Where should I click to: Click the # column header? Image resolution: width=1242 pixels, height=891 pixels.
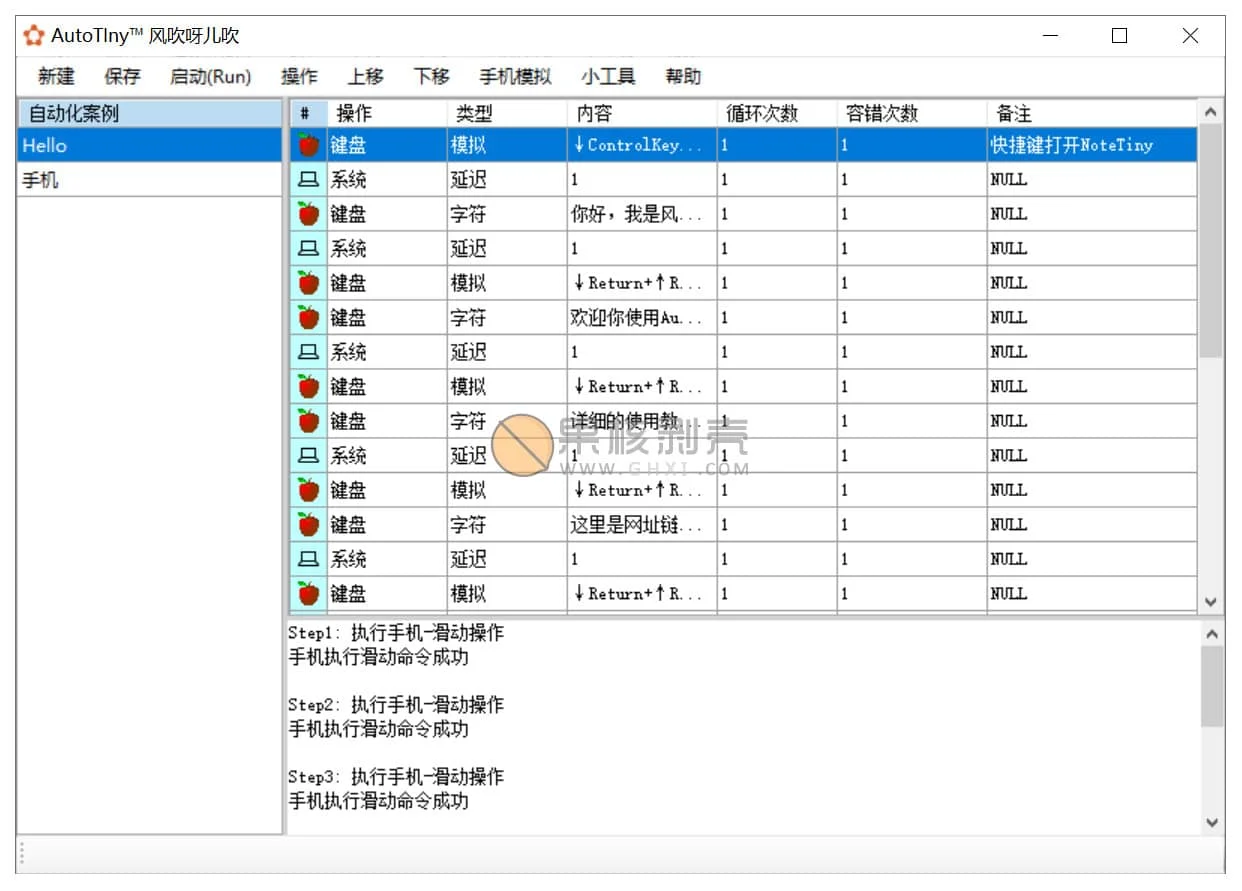pyautogui.click(x=308, y=113)
